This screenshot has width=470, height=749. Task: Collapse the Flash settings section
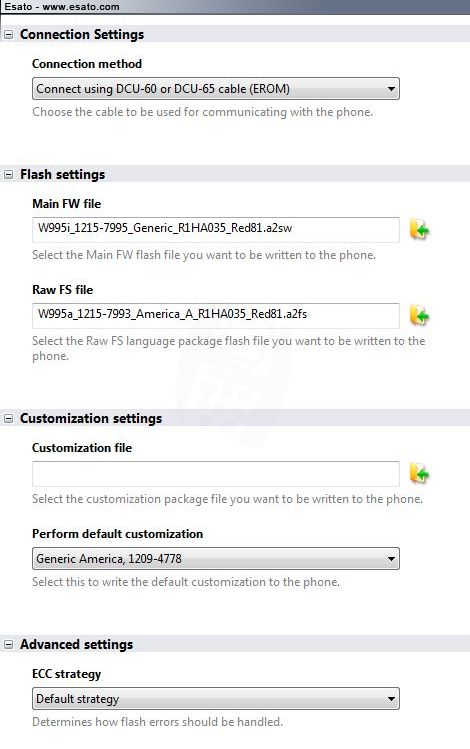(x=9, y=175)
